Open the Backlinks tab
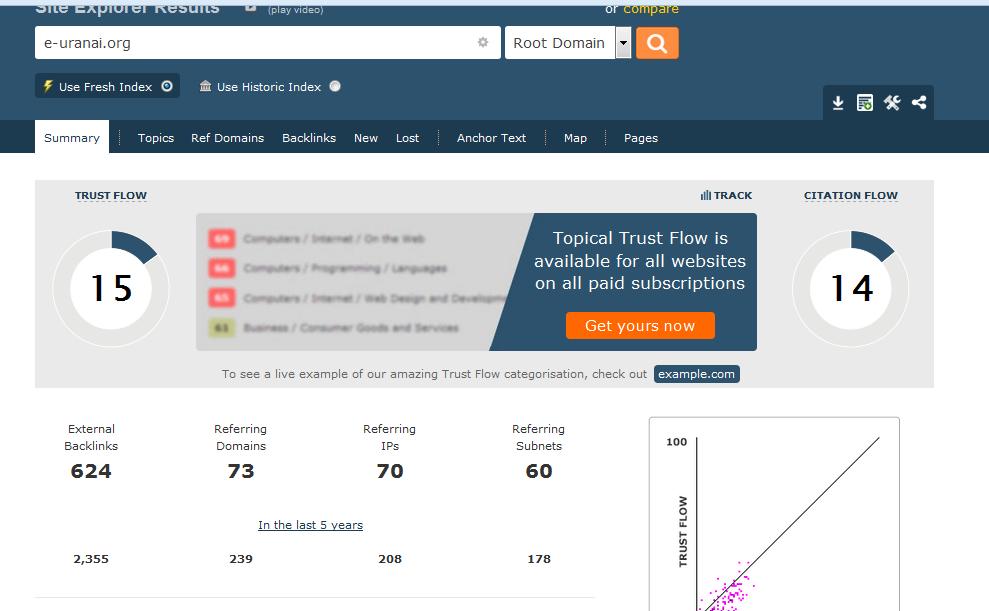989x611 pixels. pos(309,138)
